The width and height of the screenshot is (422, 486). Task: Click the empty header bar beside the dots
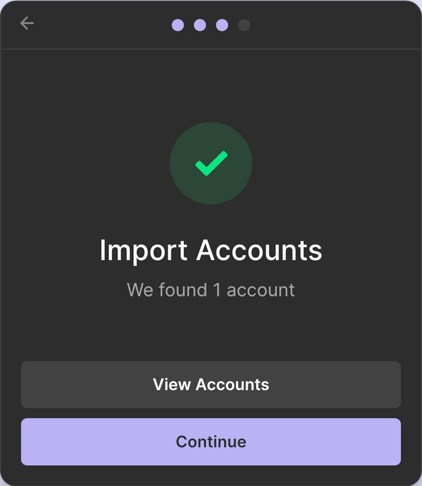(333, 25)
